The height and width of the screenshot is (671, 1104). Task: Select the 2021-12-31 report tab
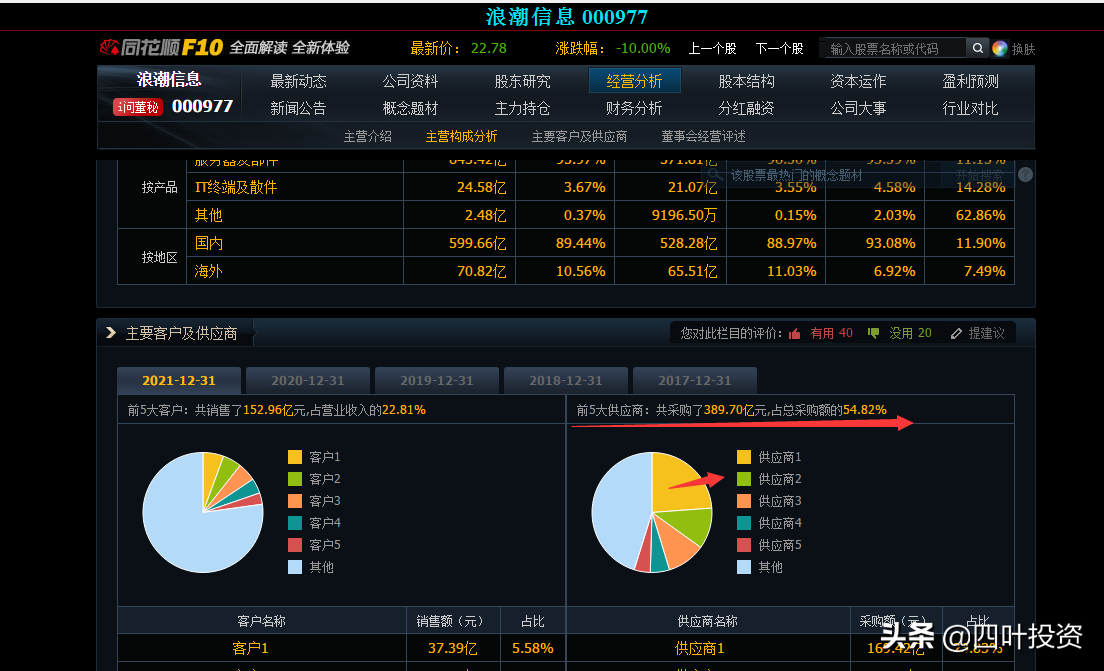(x=179, y=380)
